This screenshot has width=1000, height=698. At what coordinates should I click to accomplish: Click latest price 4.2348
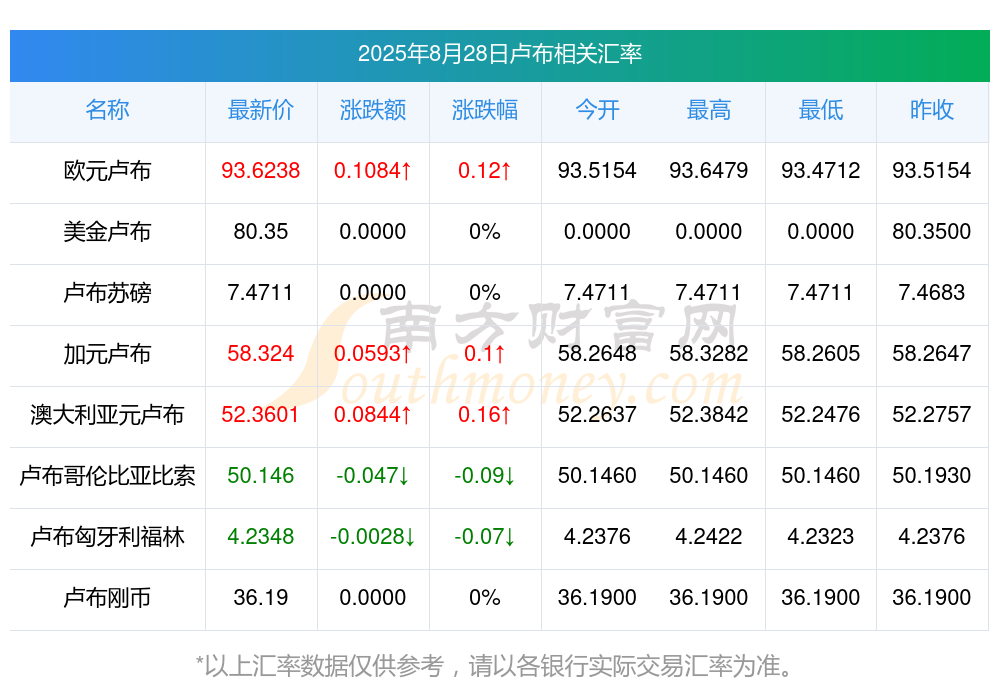pos(261,537)
